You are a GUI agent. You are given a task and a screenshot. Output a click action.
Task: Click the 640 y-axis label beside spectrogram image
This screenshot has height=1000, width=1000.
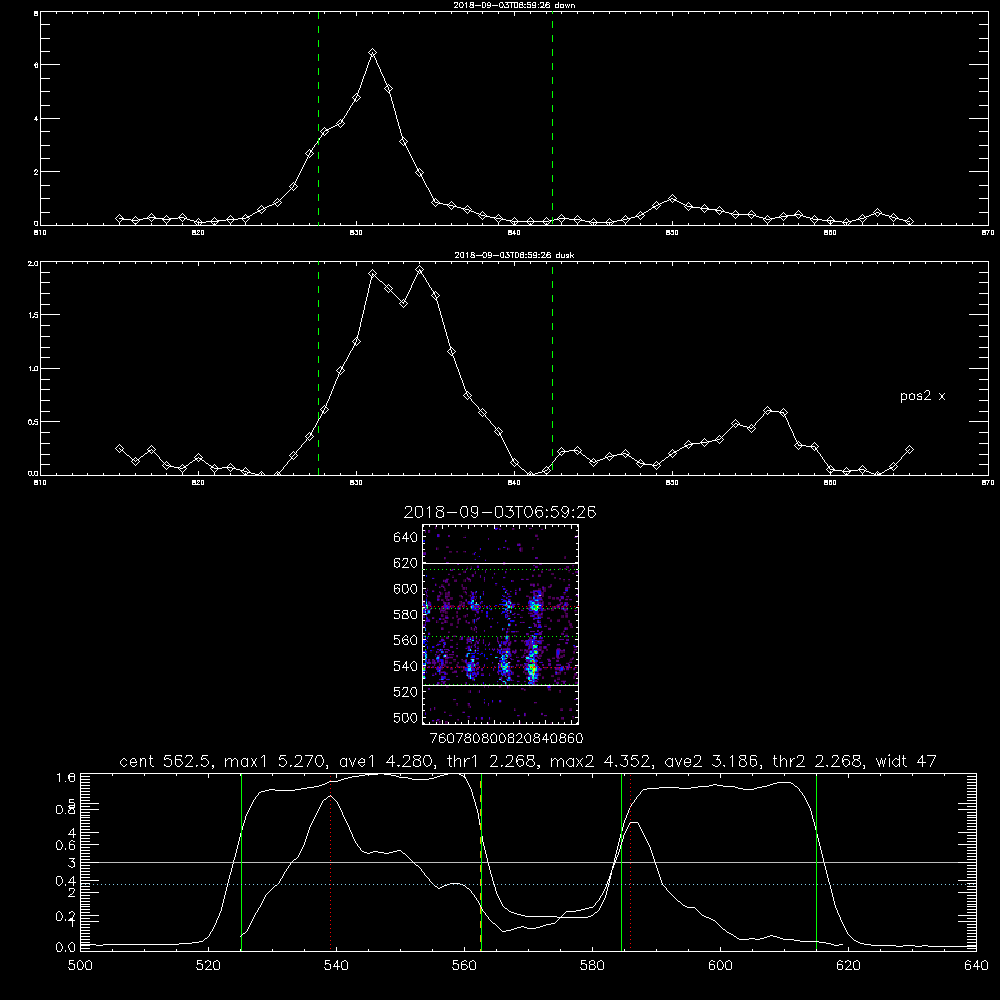(x=405, y=538)
